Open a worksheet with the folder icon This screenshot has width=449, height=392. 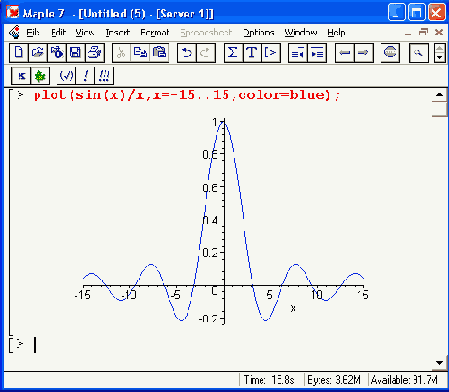point(38,53)
